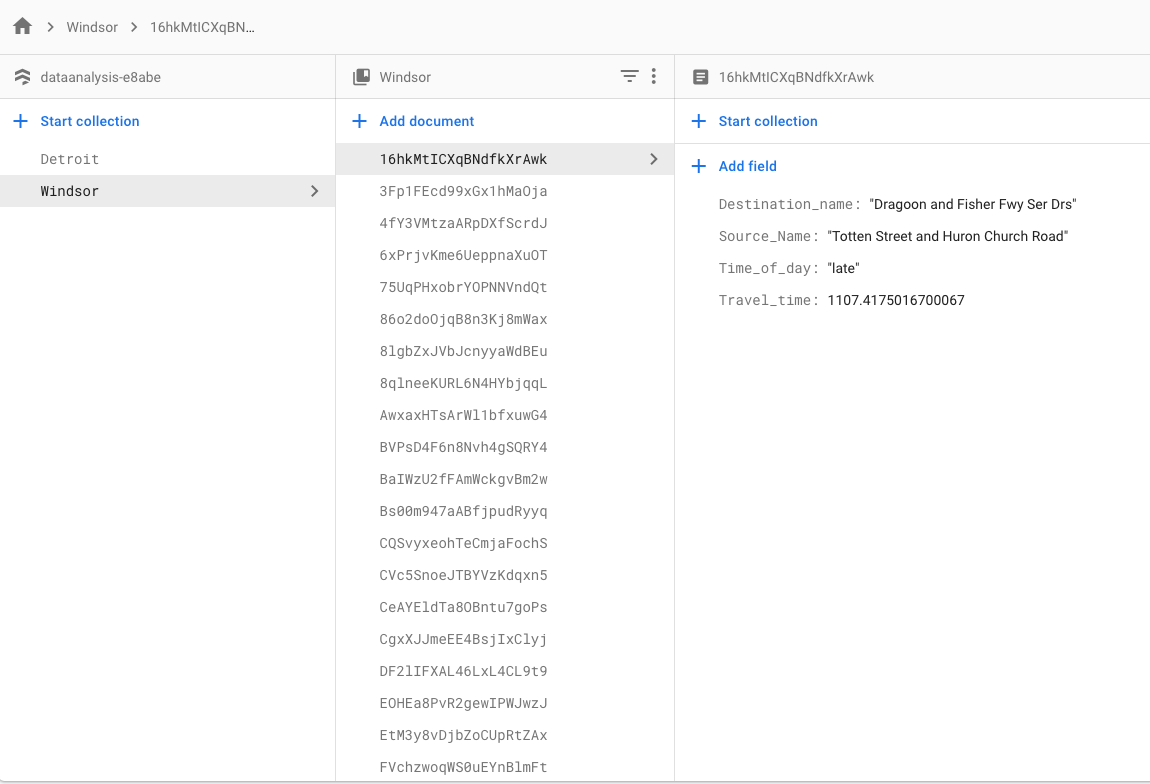
Task: Click the home icon in breadcrumb
Action: click(23, 27)
